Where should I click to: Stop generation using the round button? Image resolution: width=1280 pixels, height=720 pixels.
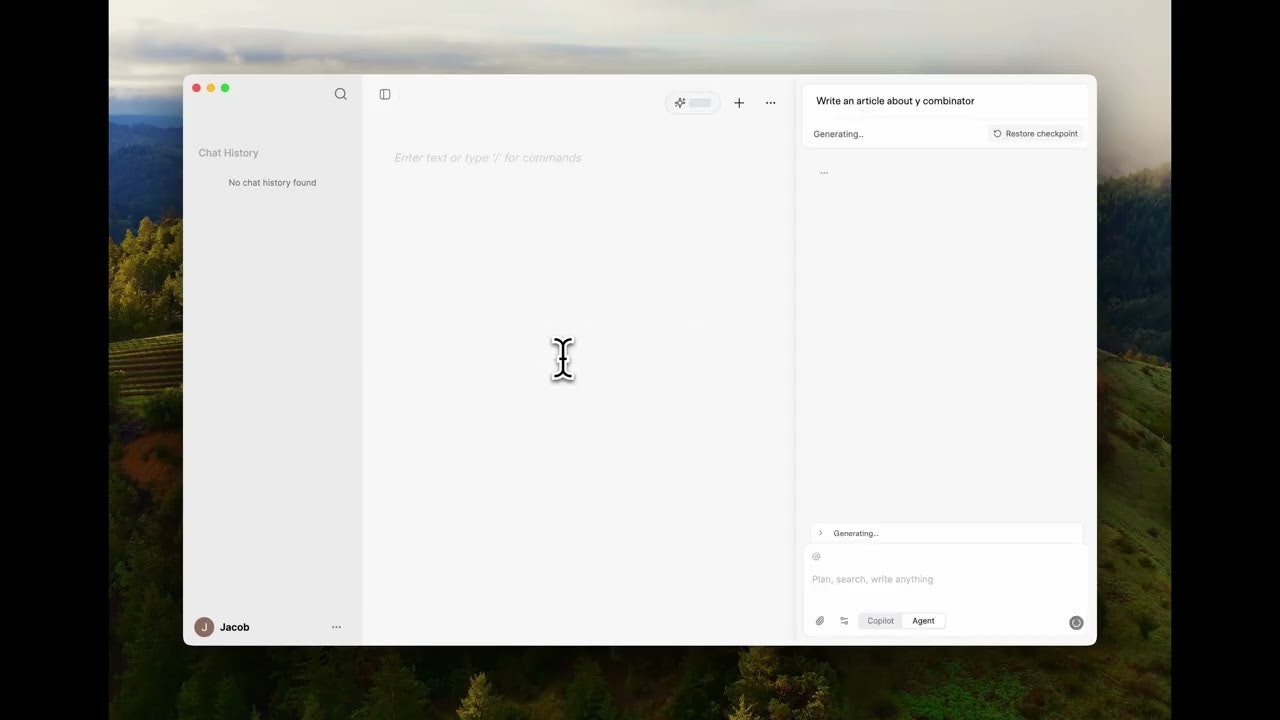coord(1076,622)
